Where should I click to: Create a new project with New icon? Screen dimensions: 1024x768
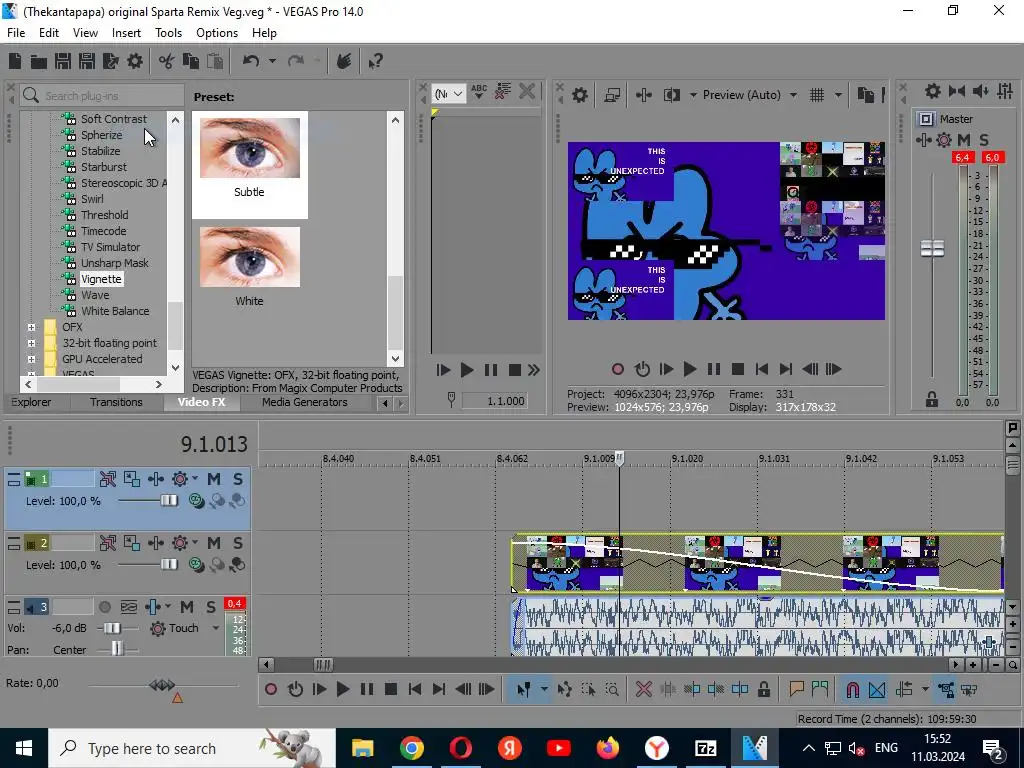15,61
